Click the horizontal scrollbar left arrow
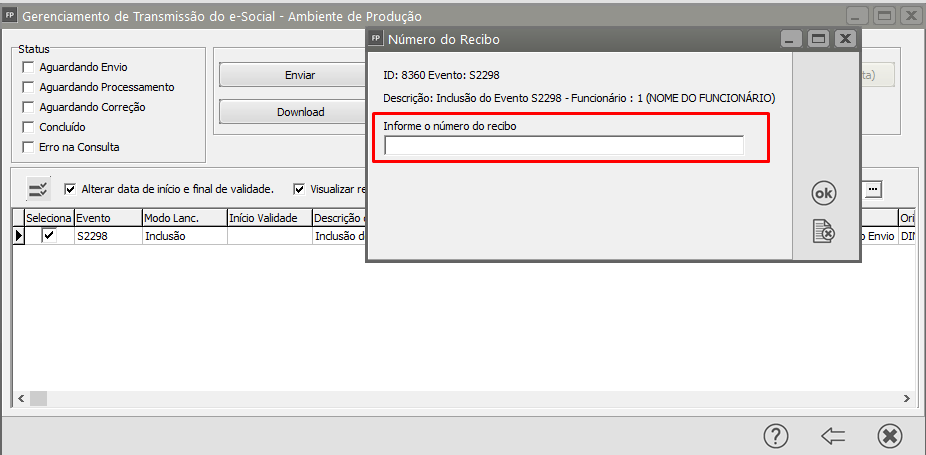 pyautogui.click(x=21, y=399)
